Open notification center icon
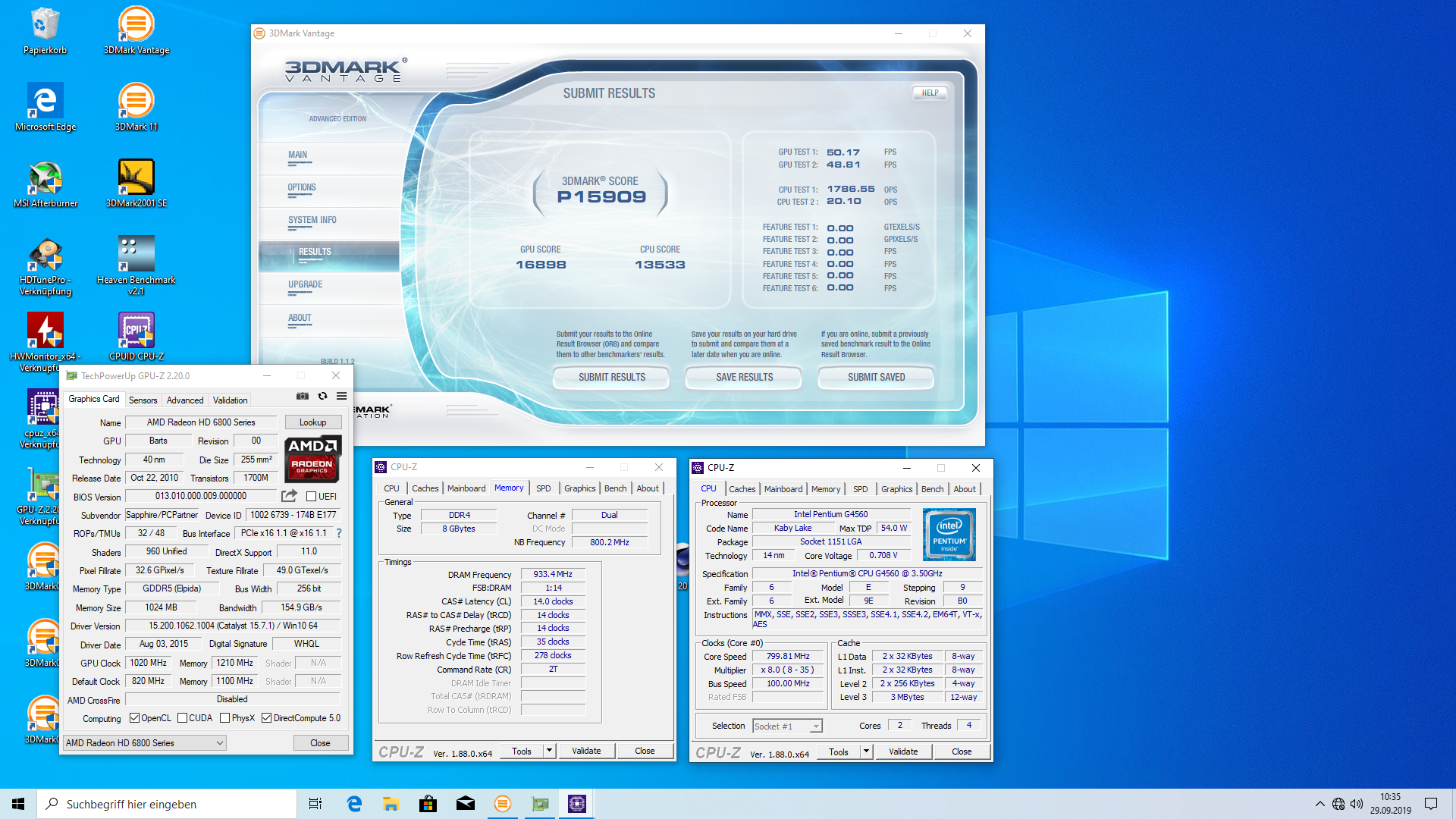1456x819 pixels. tap(1431, 804)
